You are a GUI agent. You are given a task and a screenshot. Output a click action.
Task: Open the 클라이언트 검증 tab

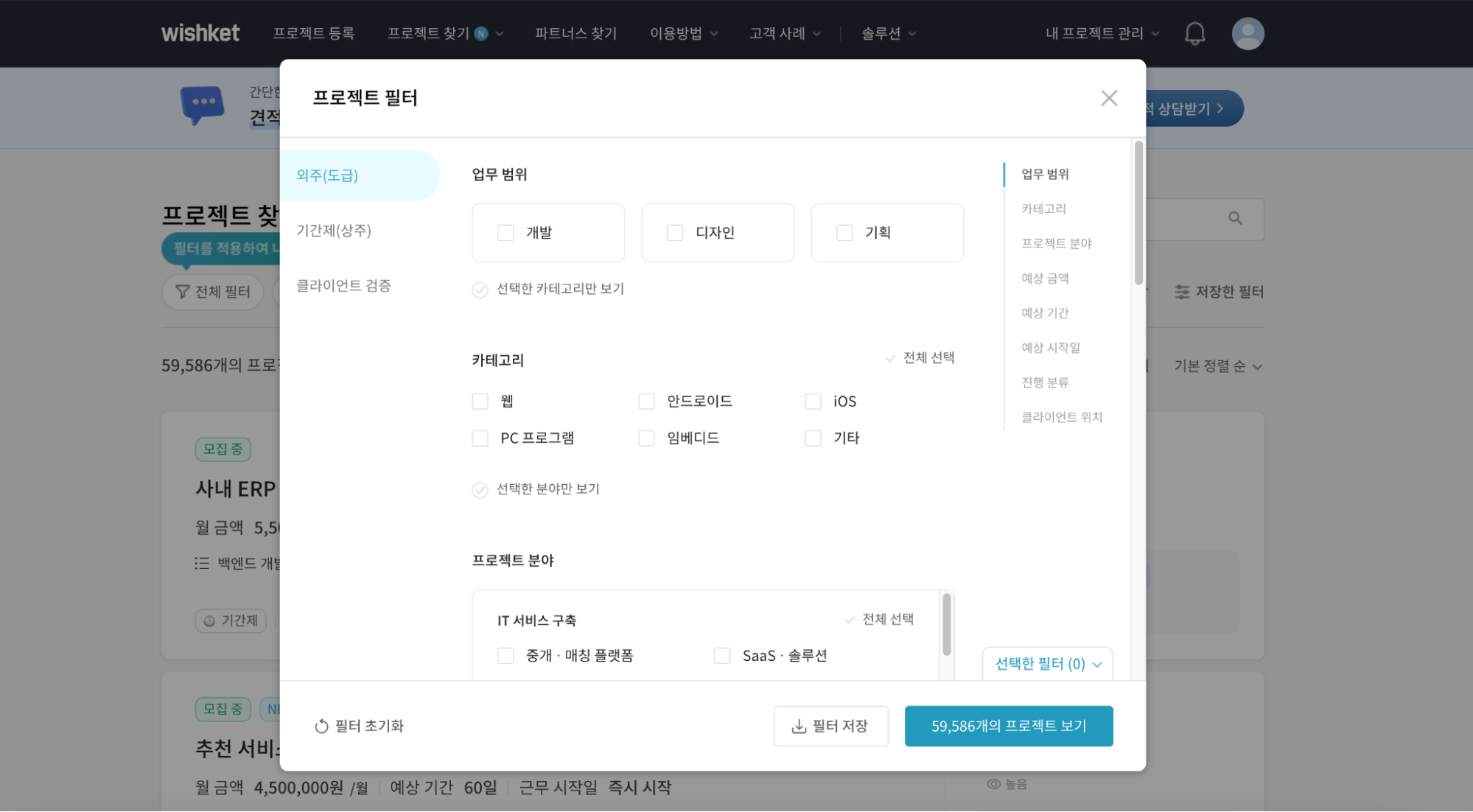pyautogui.click(x=342, y=286)
